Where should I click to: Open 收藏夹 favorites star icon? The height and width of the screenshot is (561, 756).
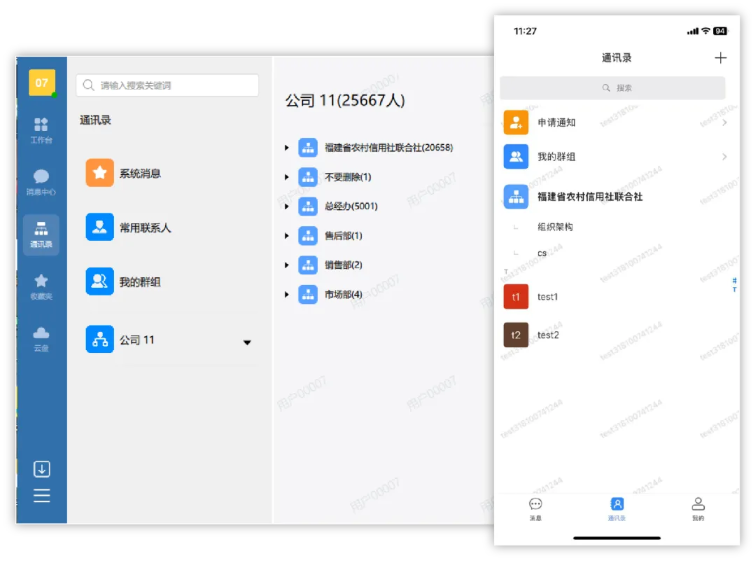(41, 286)
